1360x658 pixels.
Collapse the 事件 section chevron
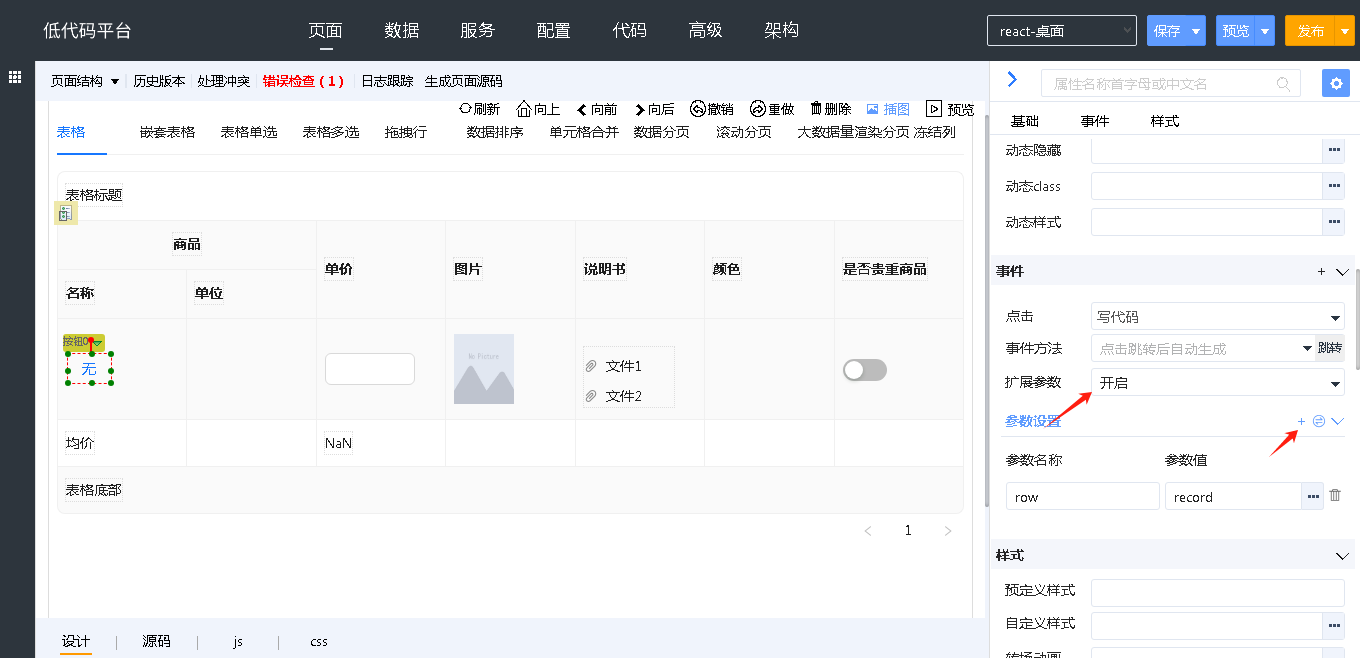[1342, 271]
